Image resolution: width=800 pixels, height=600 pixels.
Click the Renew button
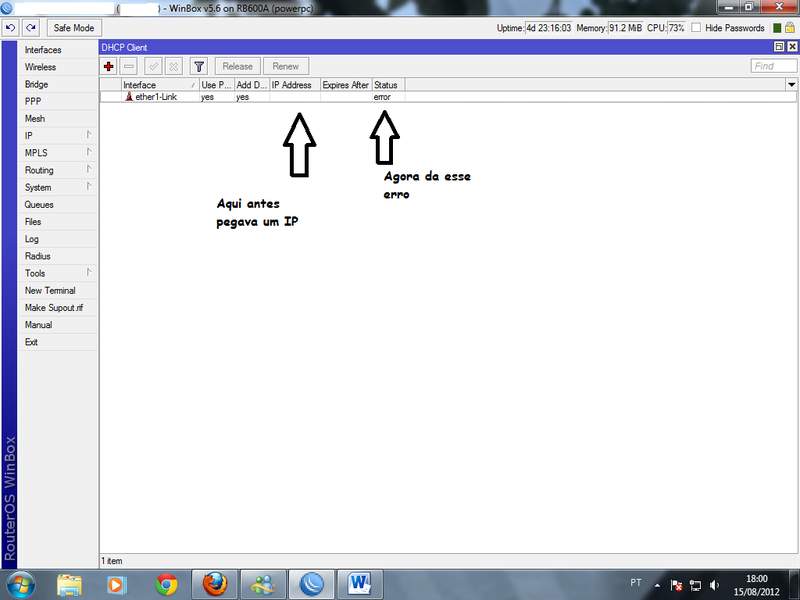tap(286, 66)
